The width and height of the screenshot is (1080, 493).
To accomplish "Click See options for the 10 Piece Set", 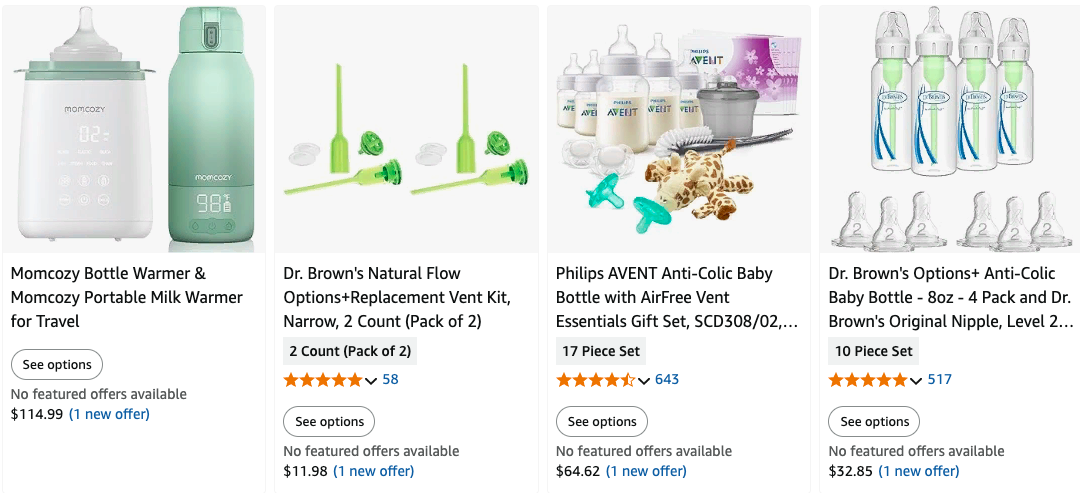I will [x=874, y=422].
